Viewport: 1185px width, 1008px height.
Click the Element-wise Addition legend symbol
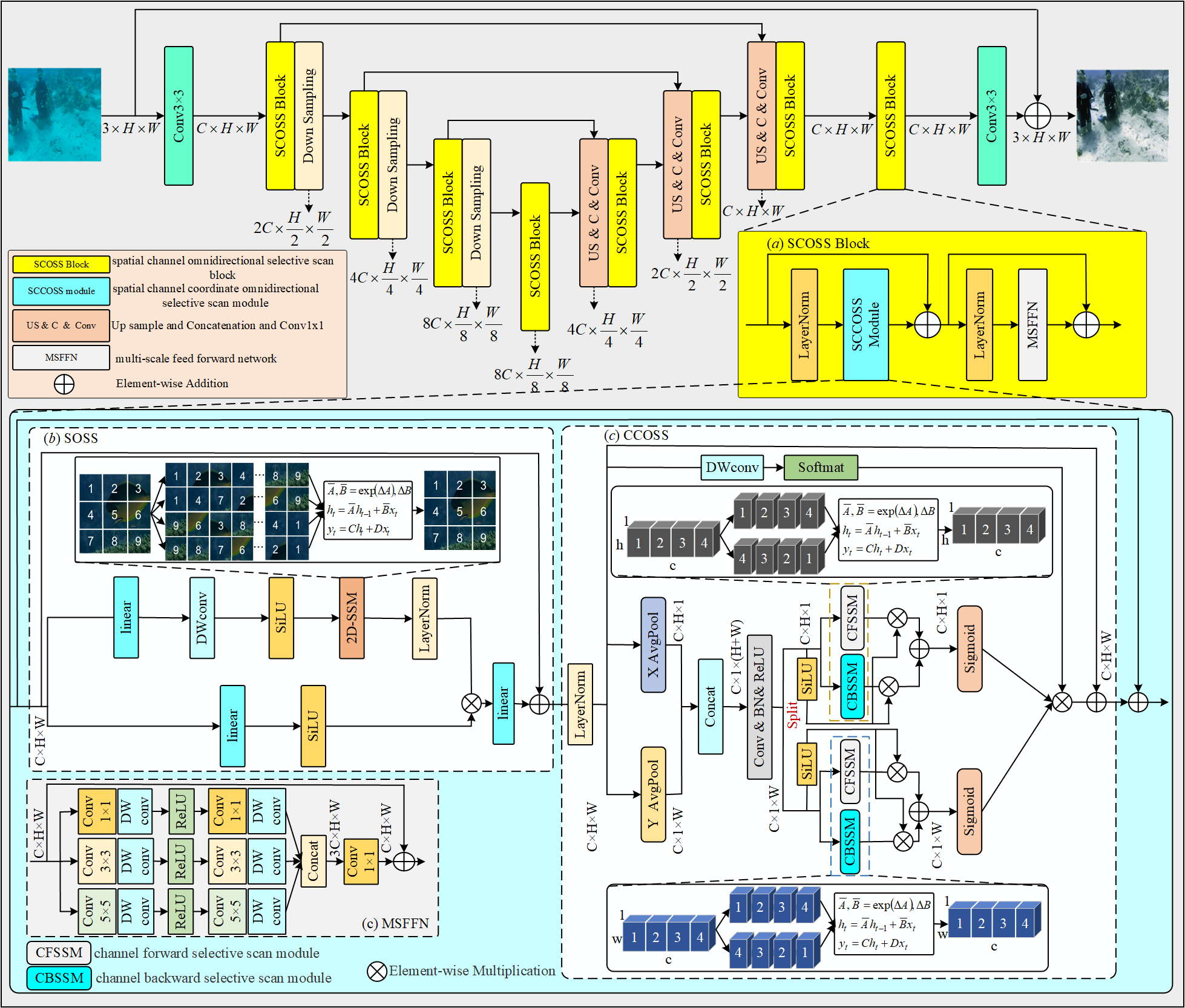[x=64, y=384]
